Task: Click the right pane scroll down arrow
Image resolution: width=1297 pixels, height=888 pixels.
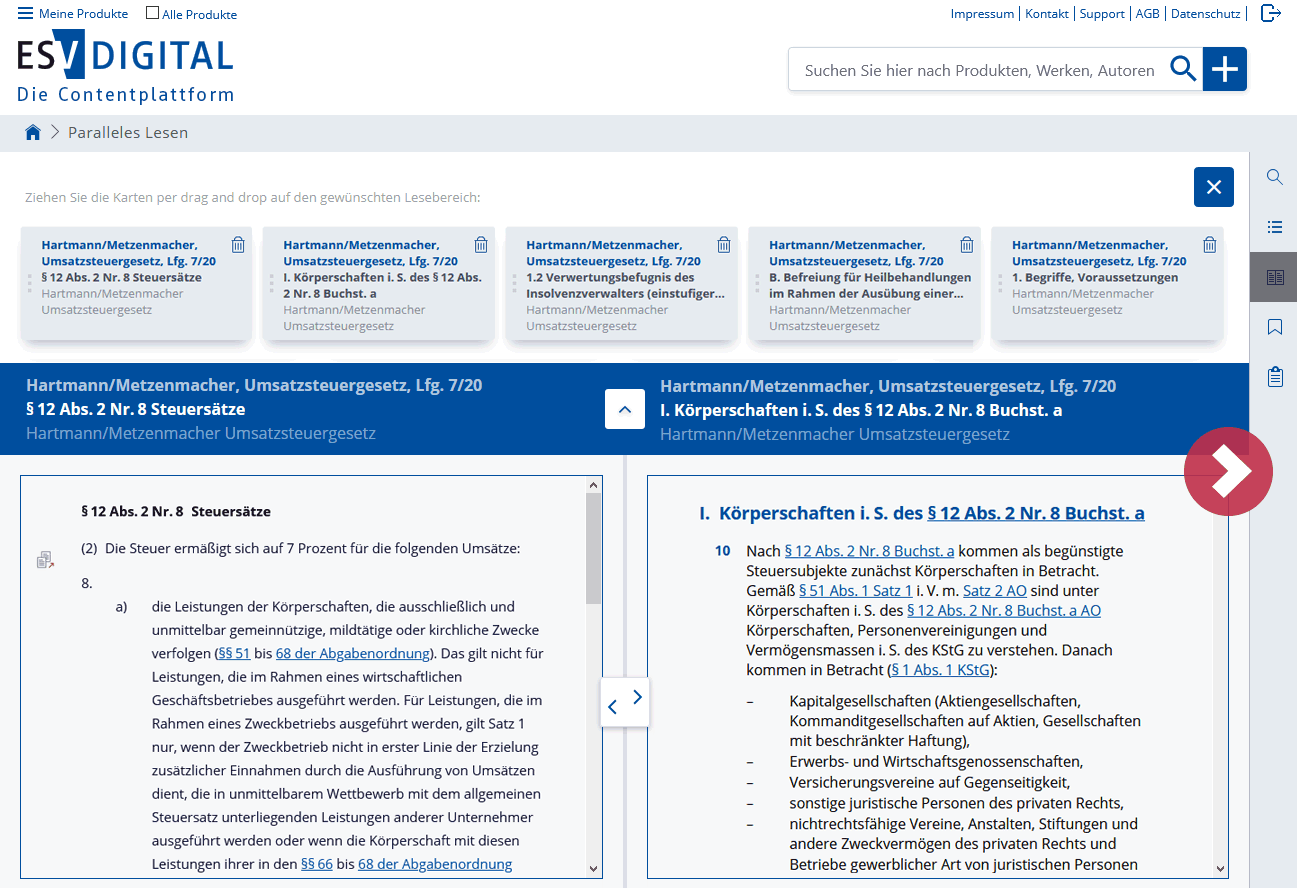Action: pyautogui.click(x=1220, y=869)
